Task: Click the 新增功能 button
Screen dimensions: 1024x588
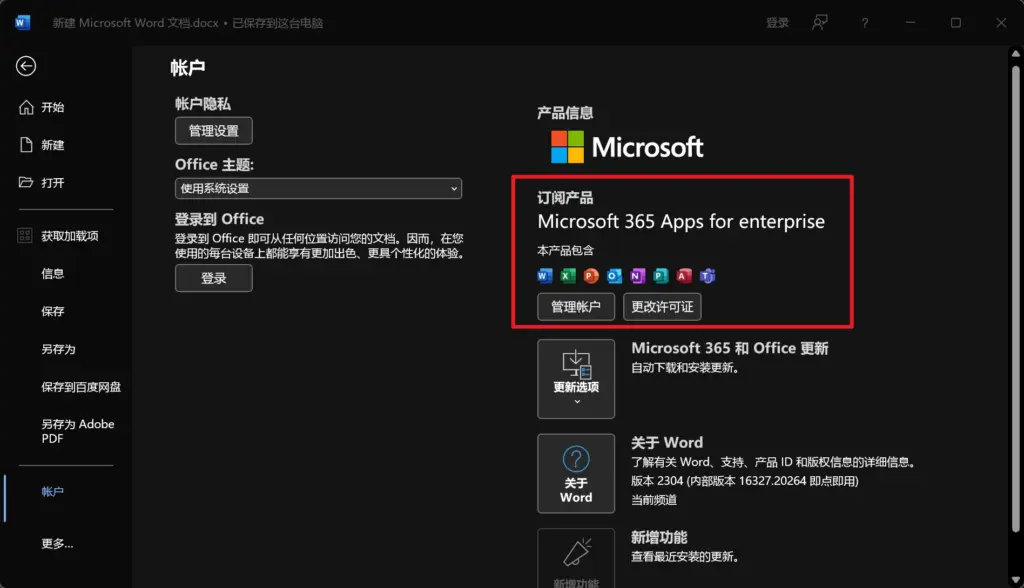Action: point(576,559)
